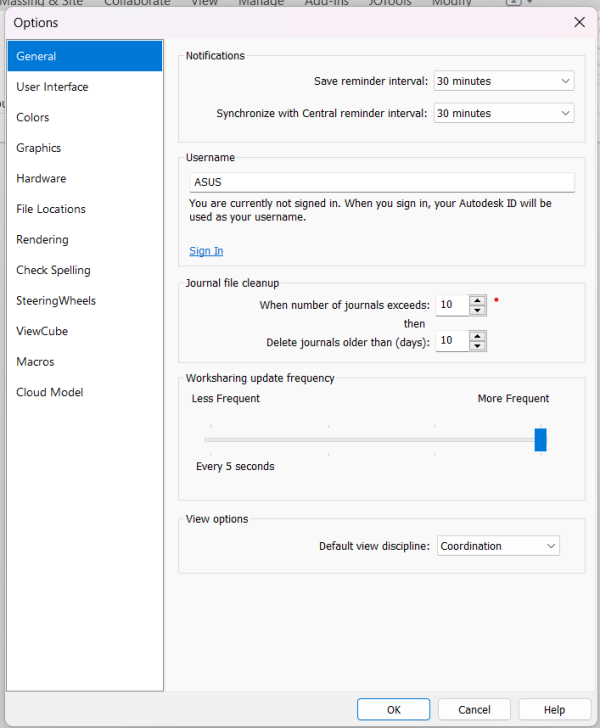This screenshot has width=600, height=728.
Task: Select the ViewCube category
Action: tap(42, 331)
